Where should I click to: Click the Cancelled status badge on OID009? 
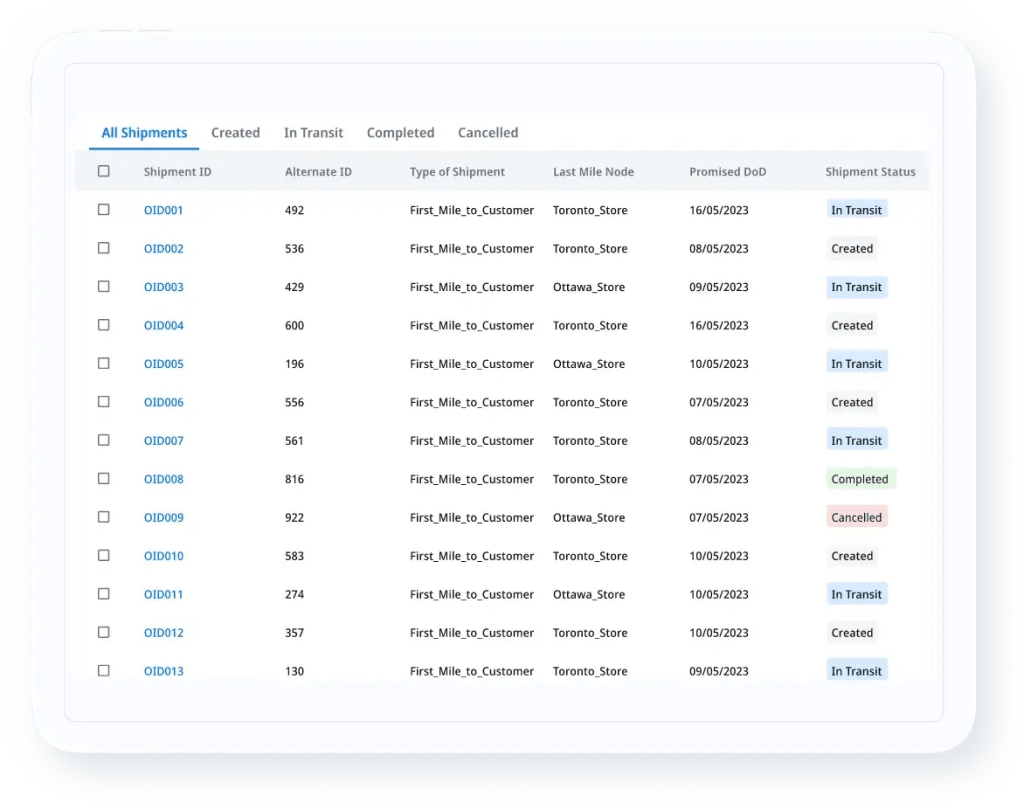click(857, 517)
